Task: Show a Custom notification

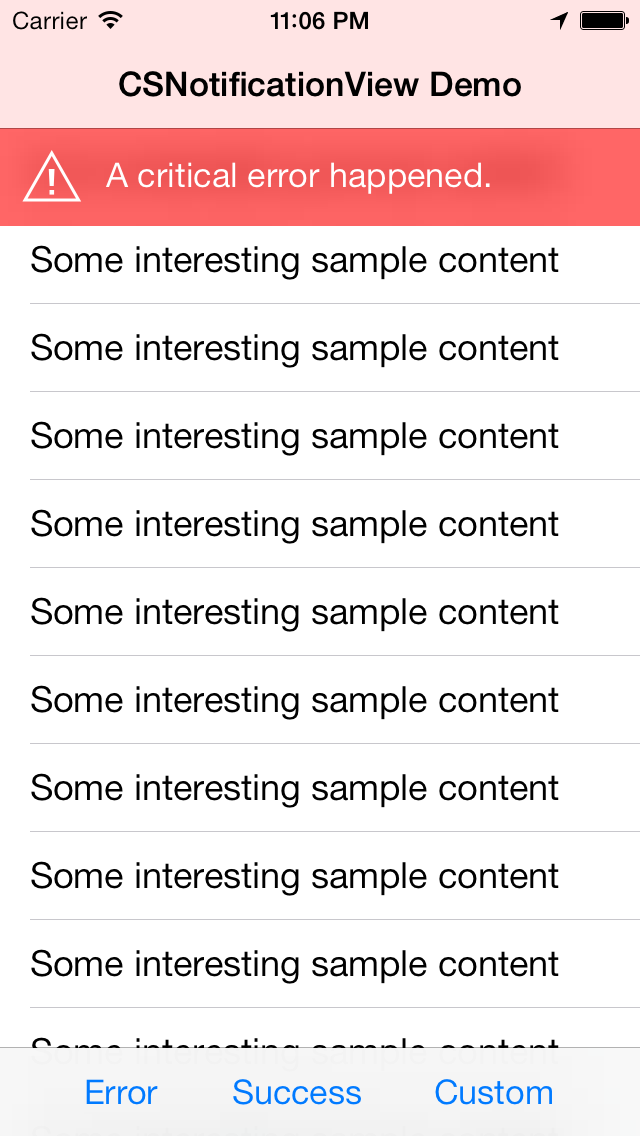Action: (x=493, y=1092)
